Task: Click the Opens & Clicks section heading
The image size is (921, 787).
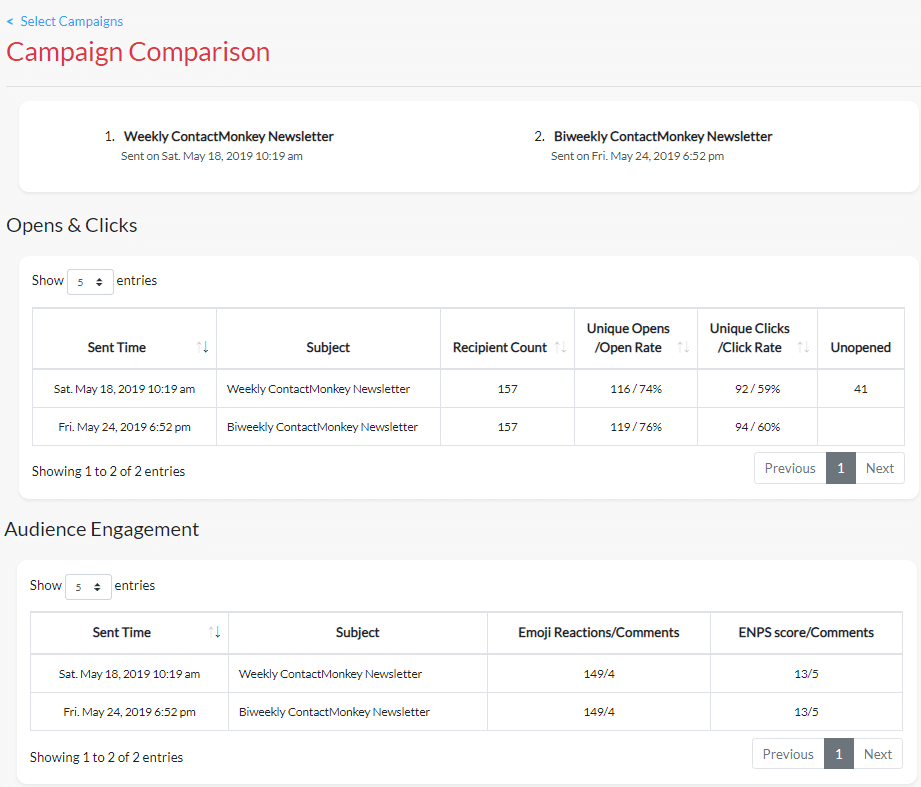Action: [72, 226]
